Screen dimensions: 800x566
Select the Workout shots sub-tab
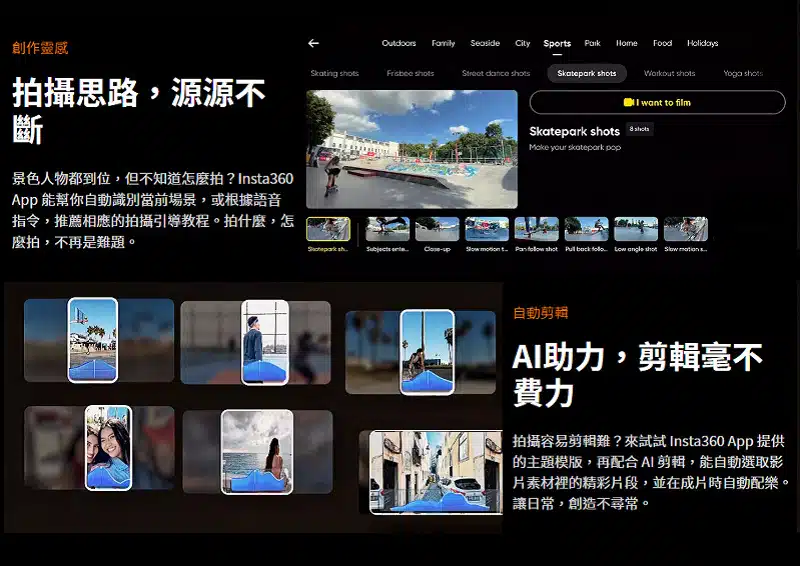(x=669, y=74)
